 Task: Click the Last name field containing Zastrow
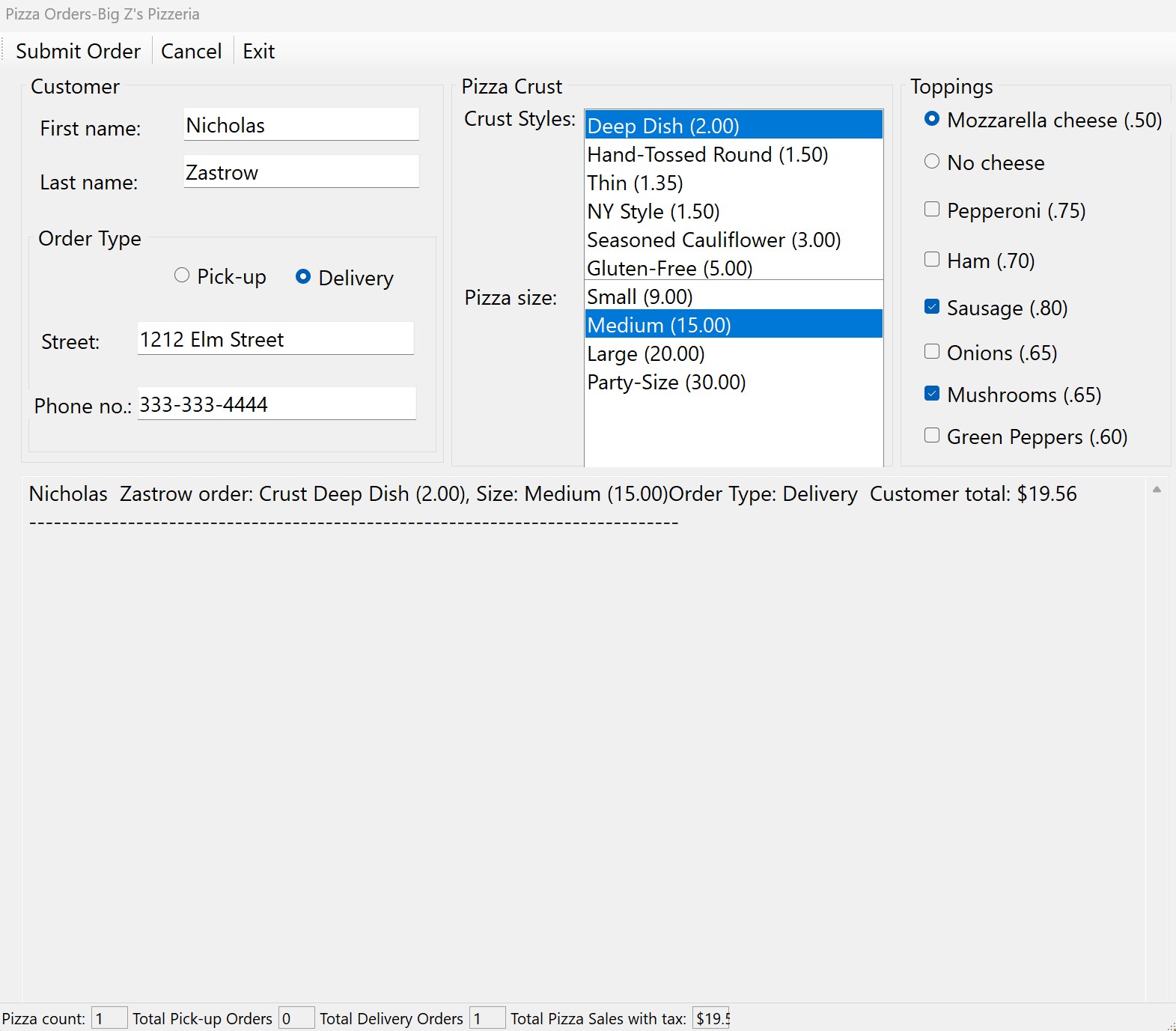(302, 171)
